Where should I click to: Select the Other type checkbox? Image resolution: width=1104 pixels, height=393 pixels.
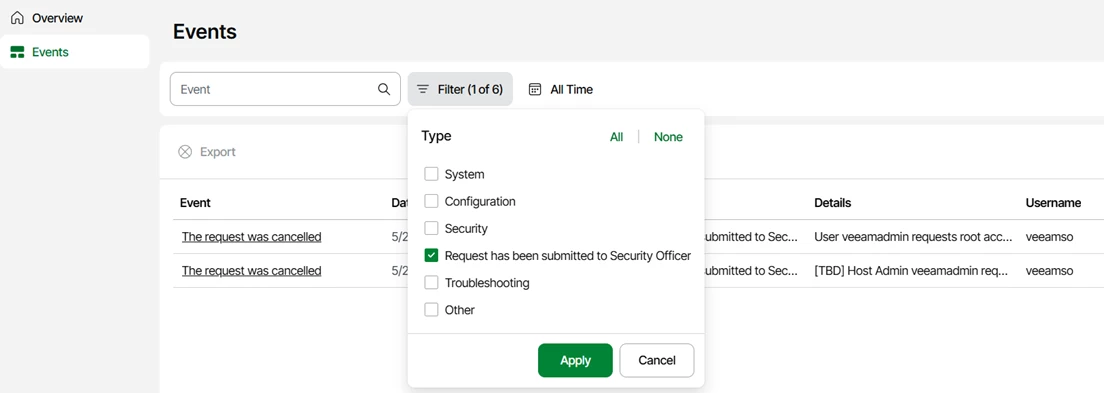pyautogui.click(x=431, y=310)
